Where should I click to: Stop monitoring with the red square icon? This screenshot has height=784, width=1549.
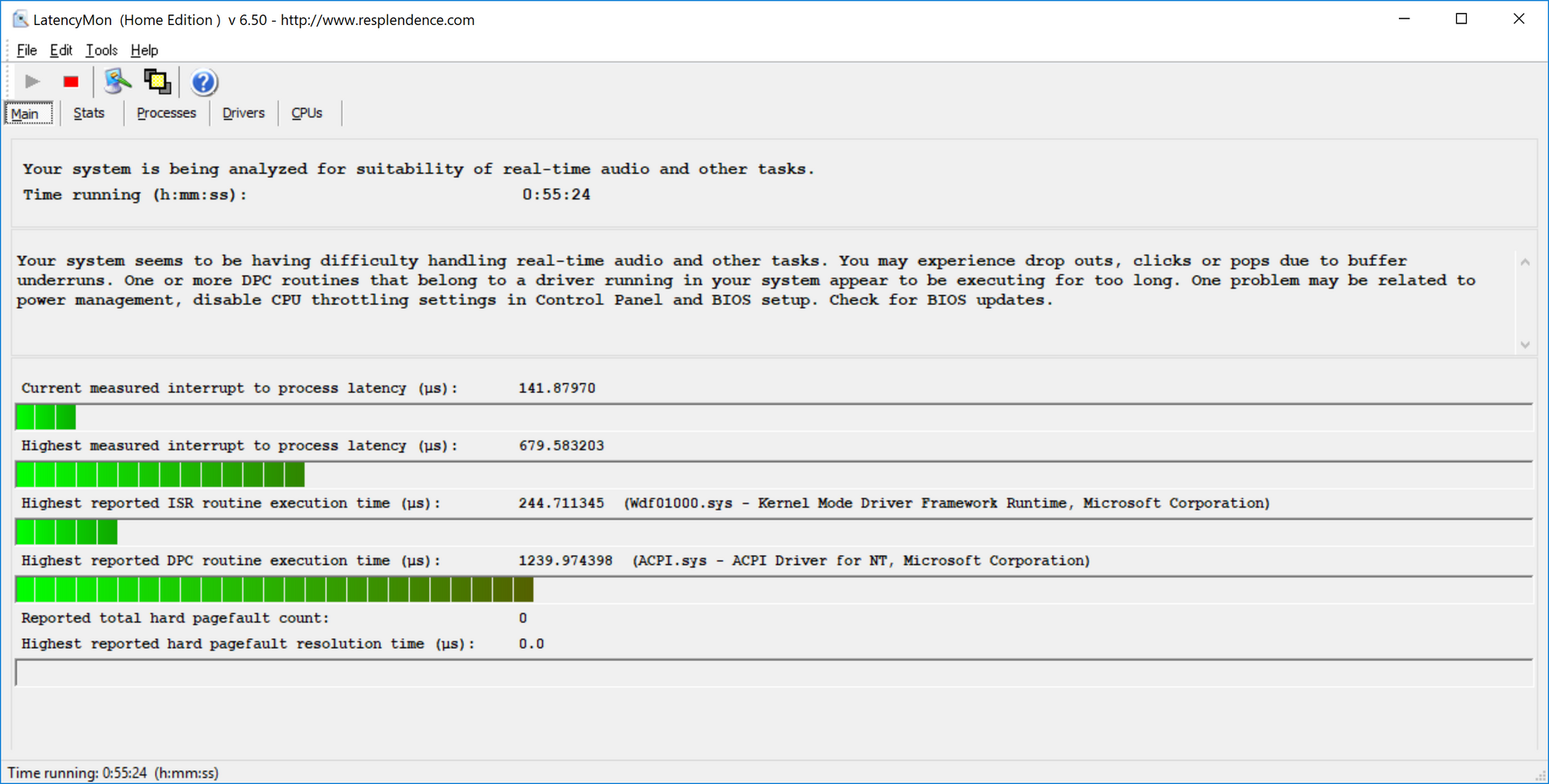point(71,81)
